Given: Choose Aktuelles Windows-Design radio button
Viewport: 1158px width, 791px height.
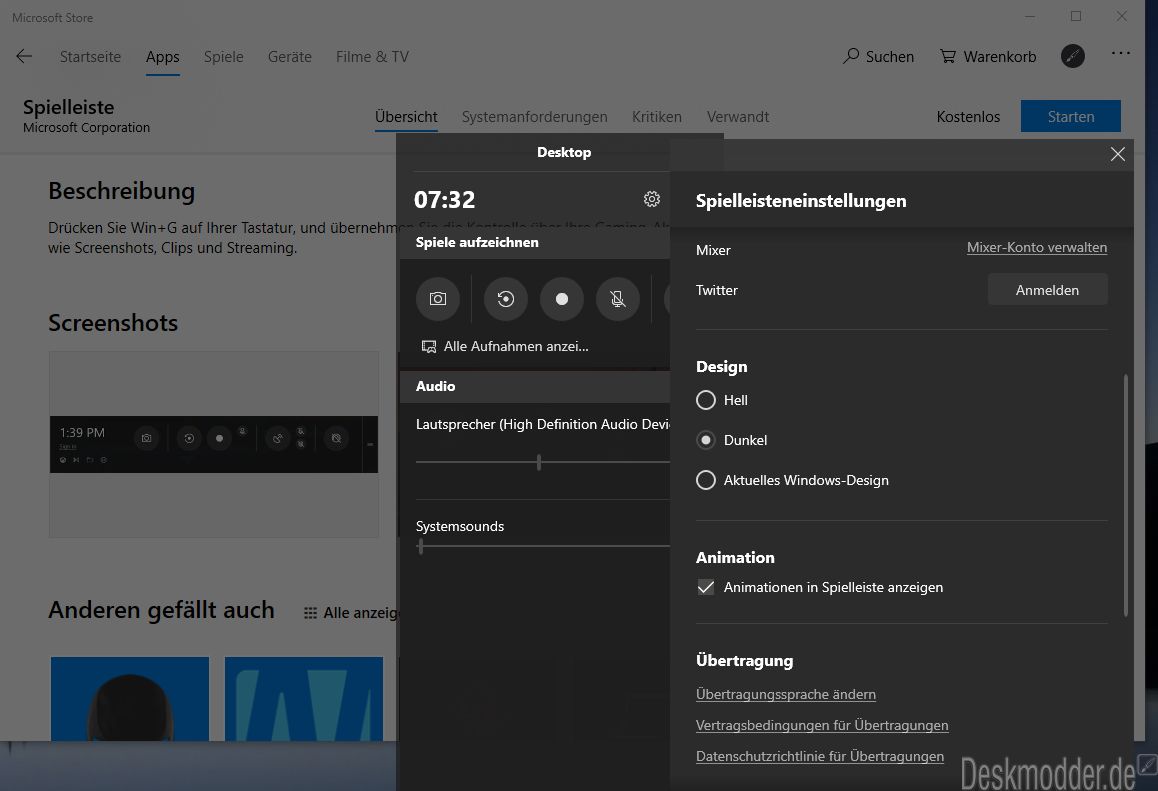Looking at the screenshot, I should click(x=706, y=480).
